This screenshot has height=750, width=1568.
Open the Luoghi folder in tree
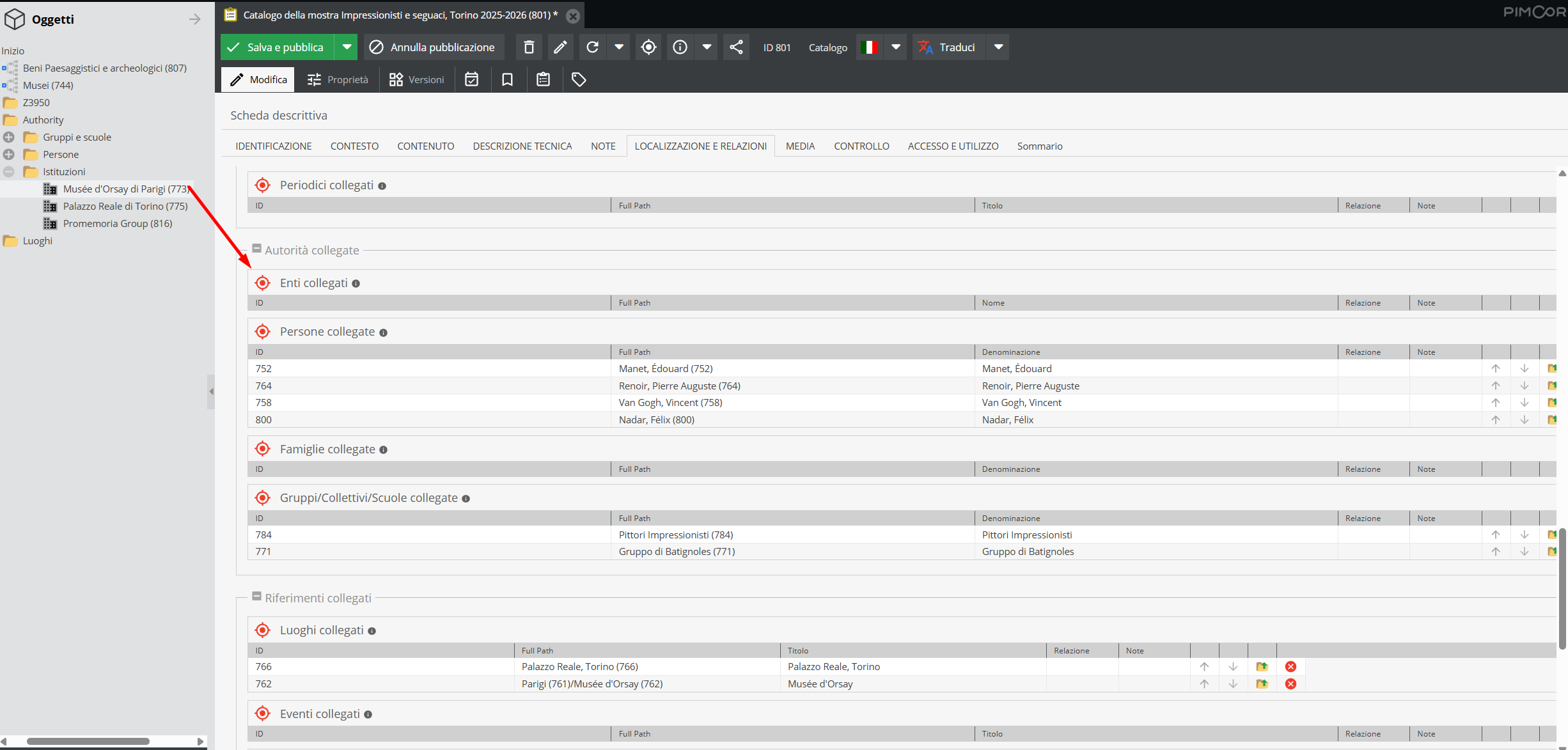coord(38,241)
